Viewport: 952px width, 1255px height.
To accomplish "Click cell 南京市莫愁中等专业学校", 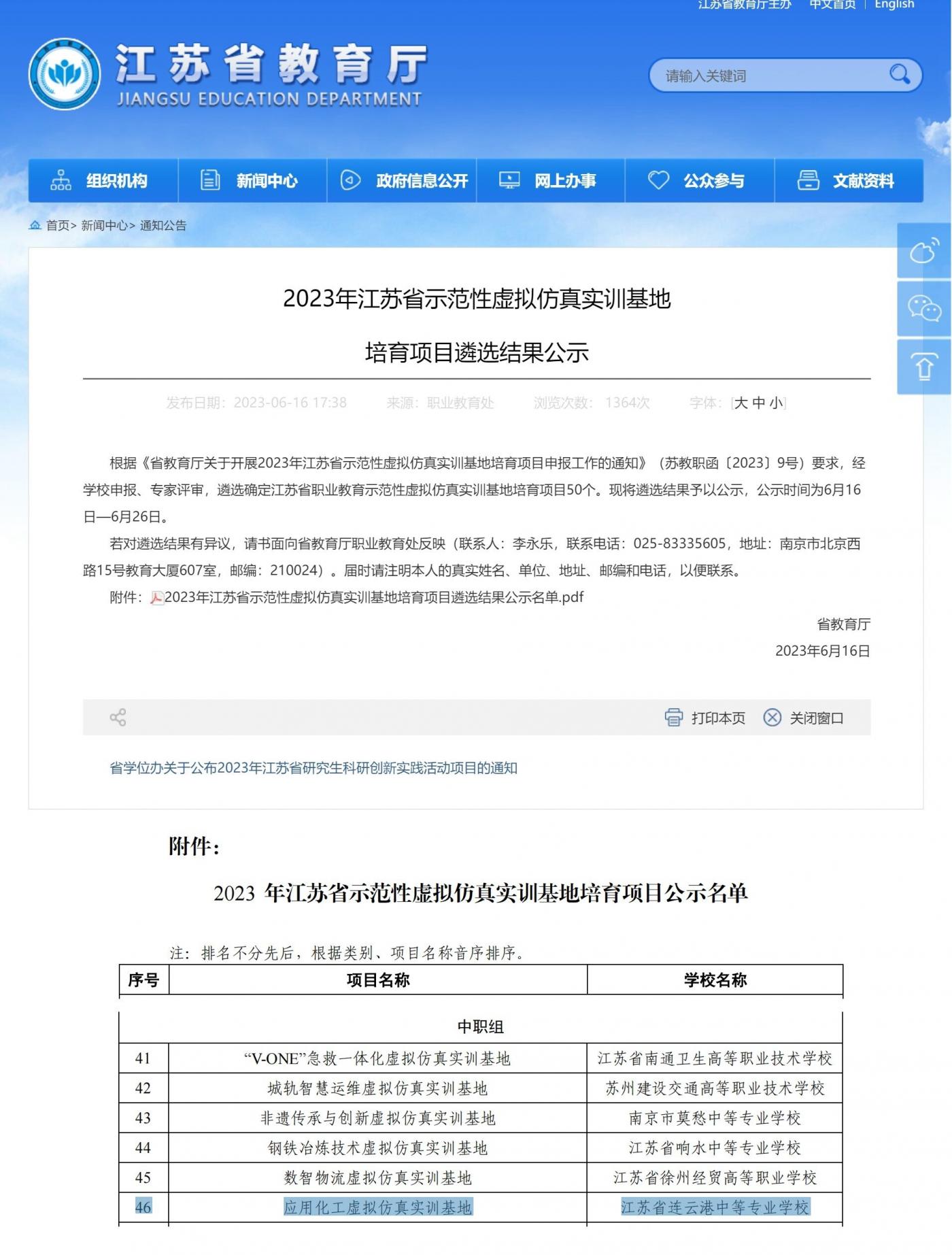I will pos(715,1118).
